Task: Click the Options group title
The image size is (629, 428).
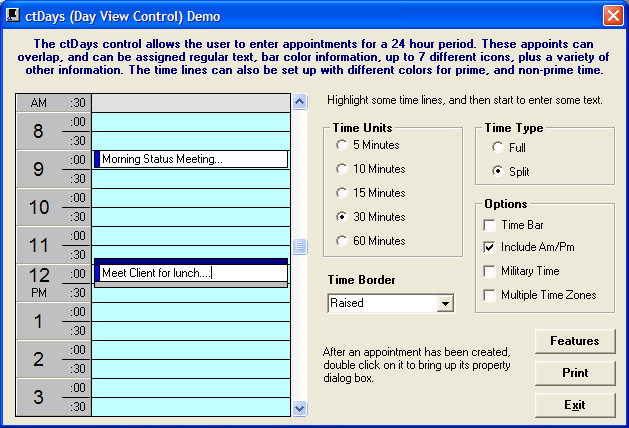Action: 505,204
